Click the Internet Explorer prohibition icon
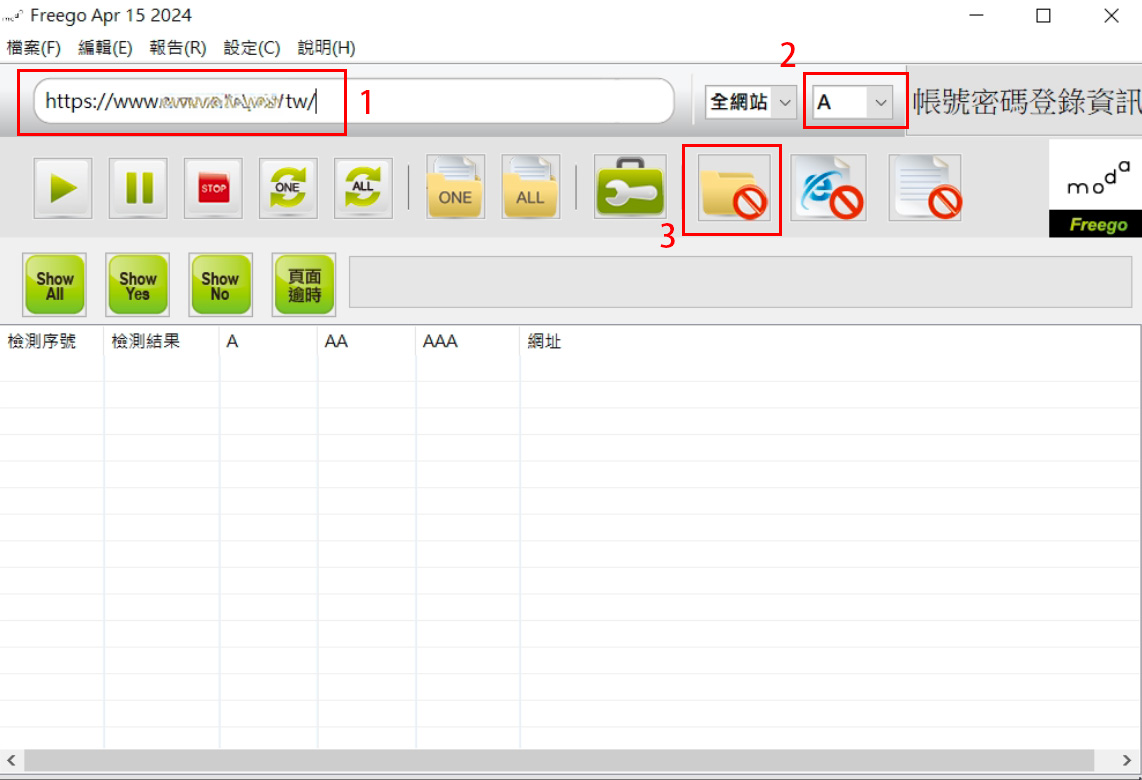Screen dimensions: 1142x780 (830, 189)
